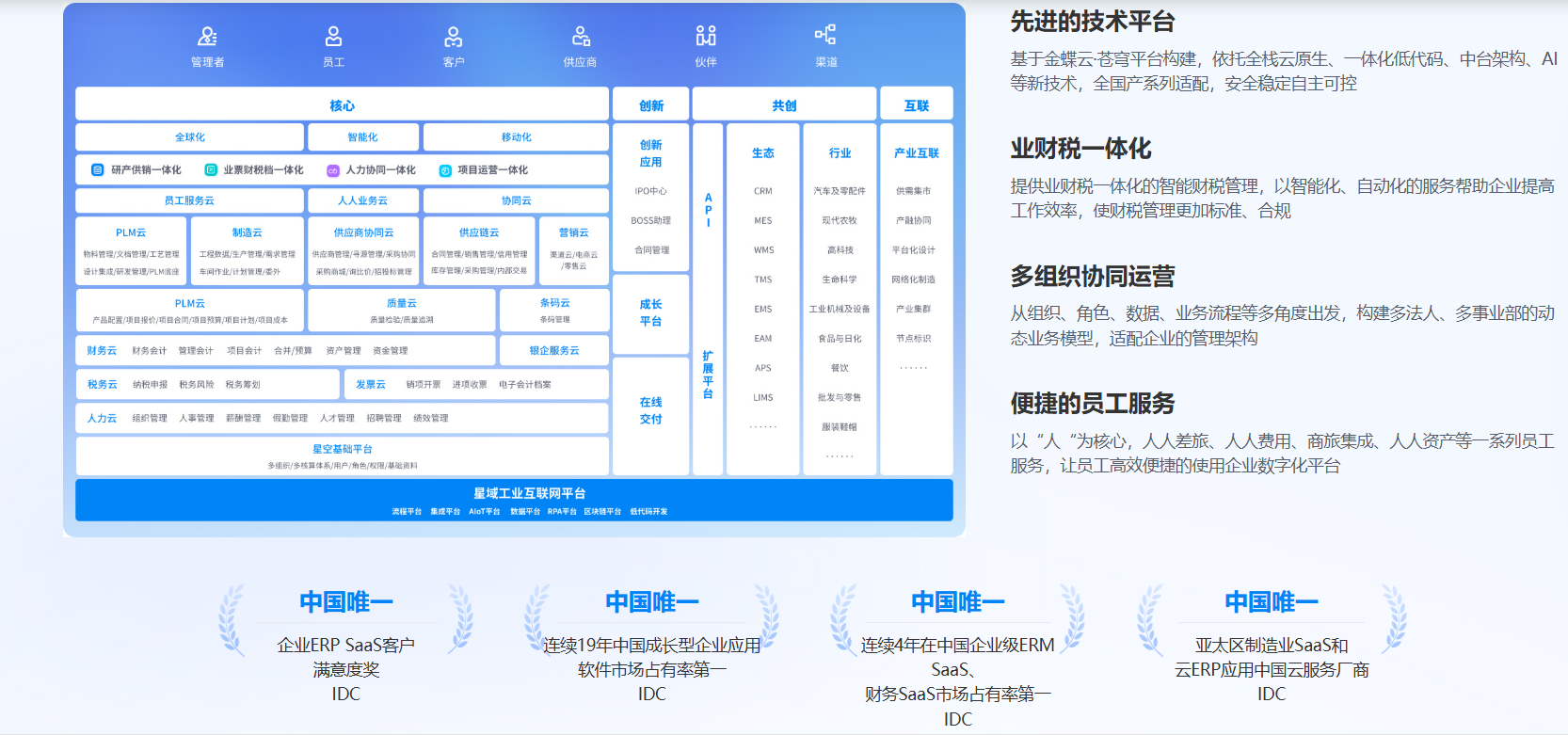This screenshot has height=735, width=1568.
Task: Click 连续4年在中国企业级ERM award text
Action: click(957, 646)
